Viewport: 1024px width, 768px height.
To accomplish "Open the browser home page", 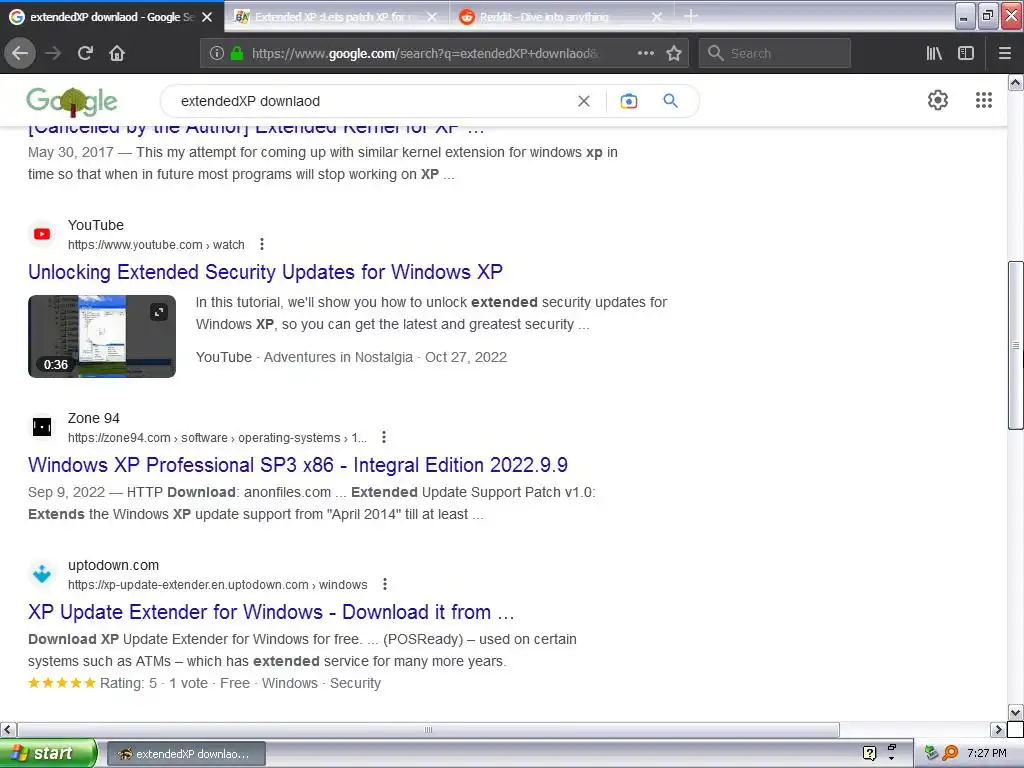I will click(117, 53).
